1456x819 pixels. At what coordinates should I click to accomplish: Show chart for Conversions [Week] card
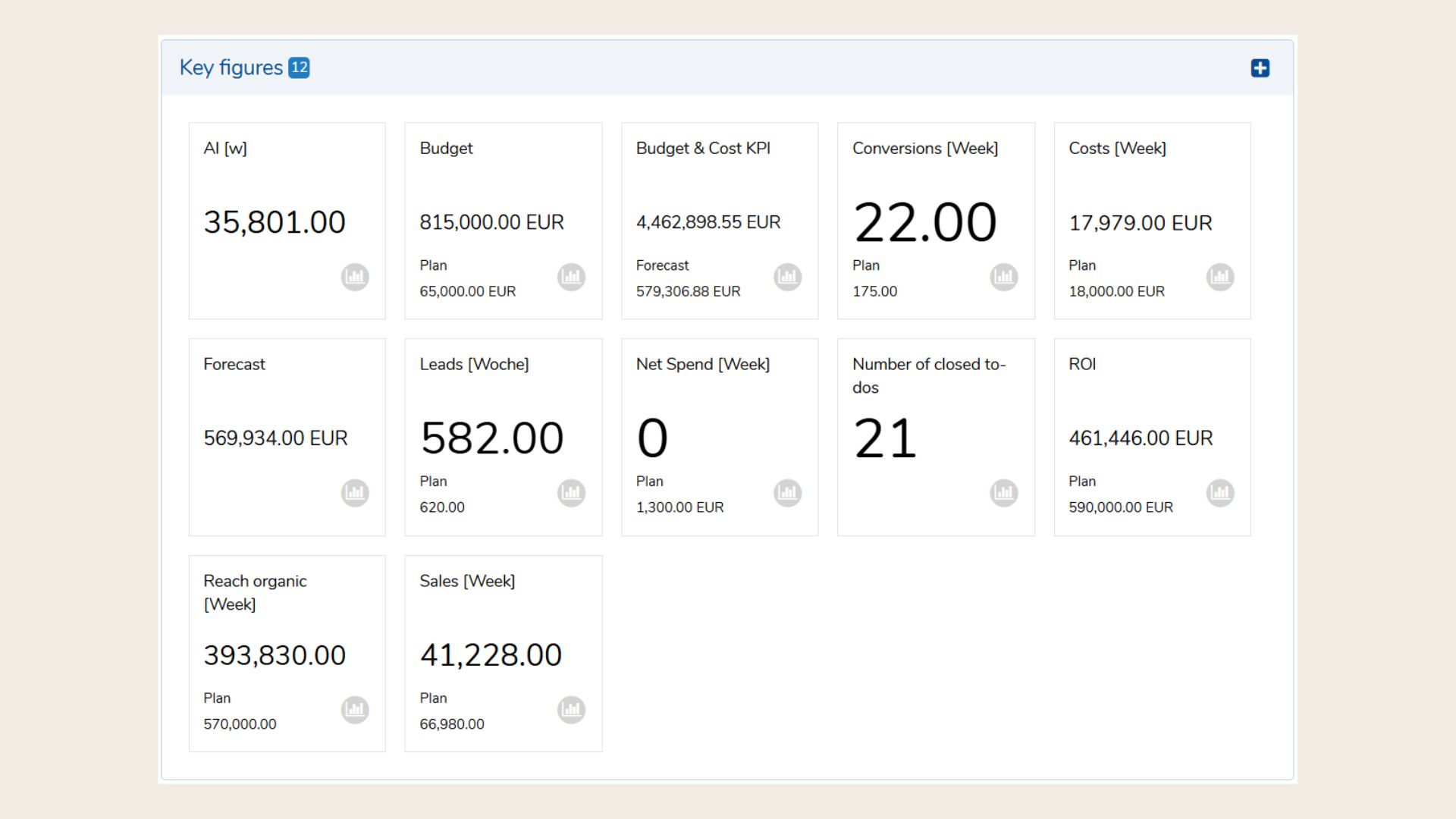(x=1003, y=277)
